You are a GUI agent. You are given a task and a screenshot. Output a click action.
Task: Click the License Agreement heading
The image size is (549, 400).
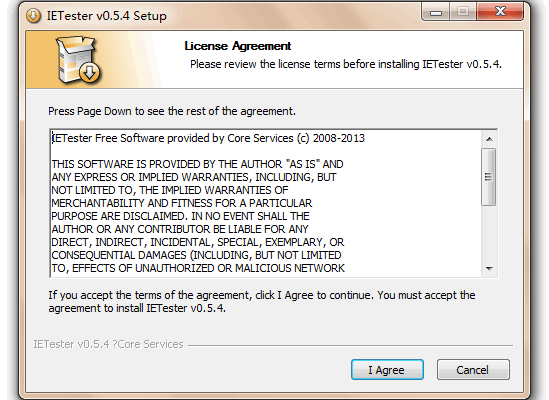pyautogui.click(x=238, y=46)
